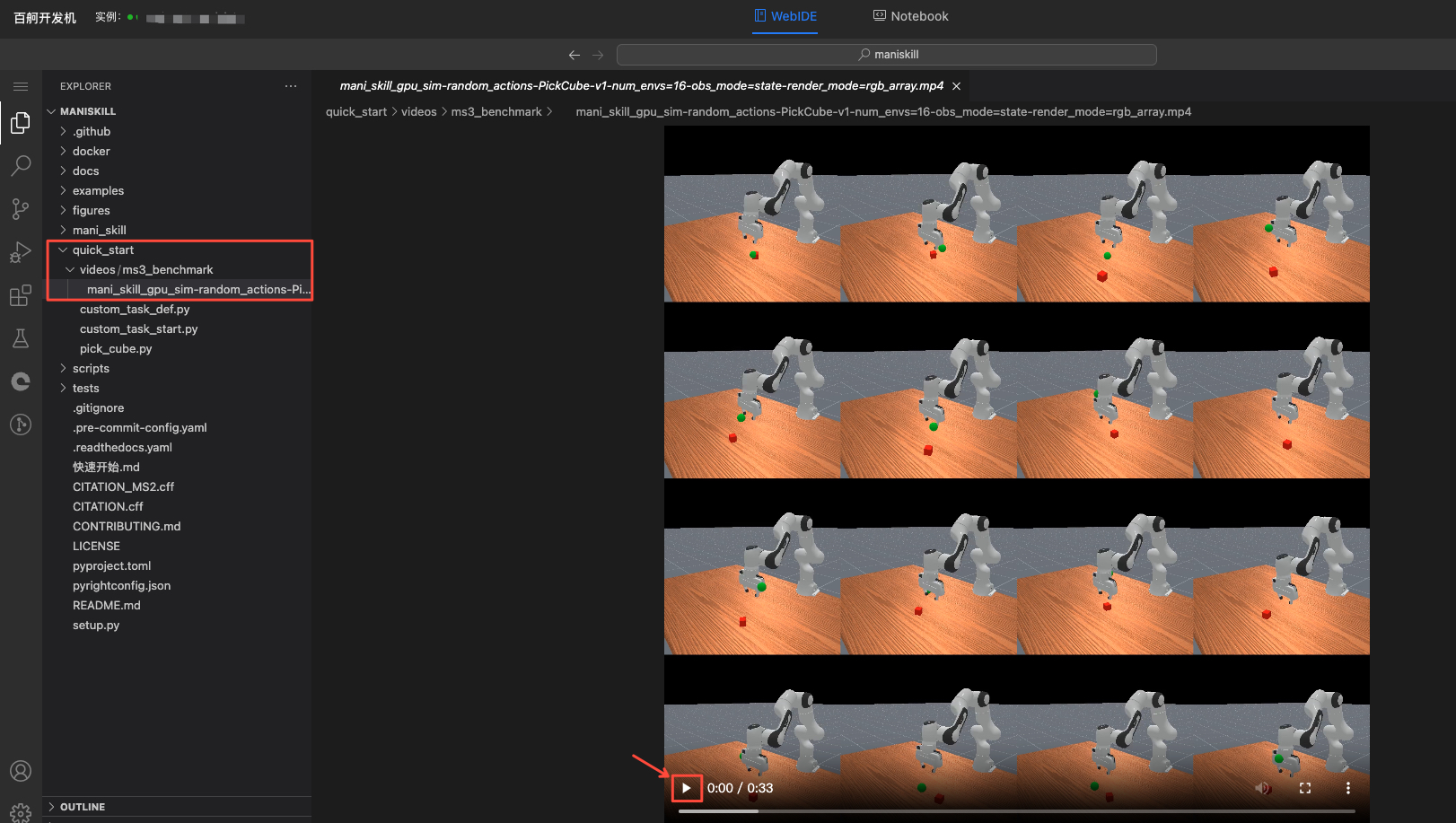Viewport: 1456px width, 823px height.
Task: Open the Search view in activity bar
Action: pos(21,166)
